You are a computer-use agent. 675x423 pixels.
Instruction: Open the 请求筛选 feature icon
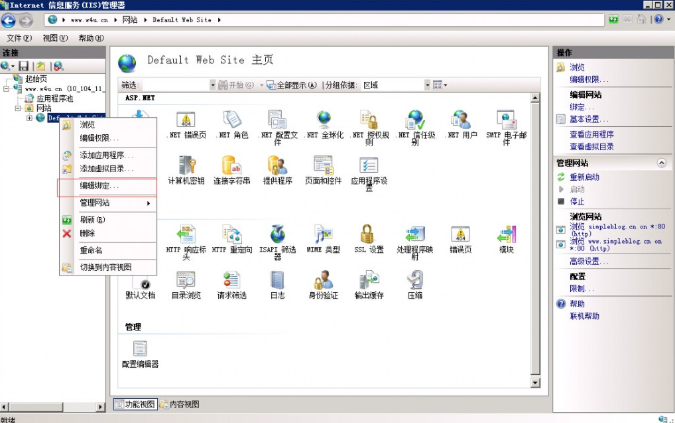pyautogui.click(x=232, y=280)
